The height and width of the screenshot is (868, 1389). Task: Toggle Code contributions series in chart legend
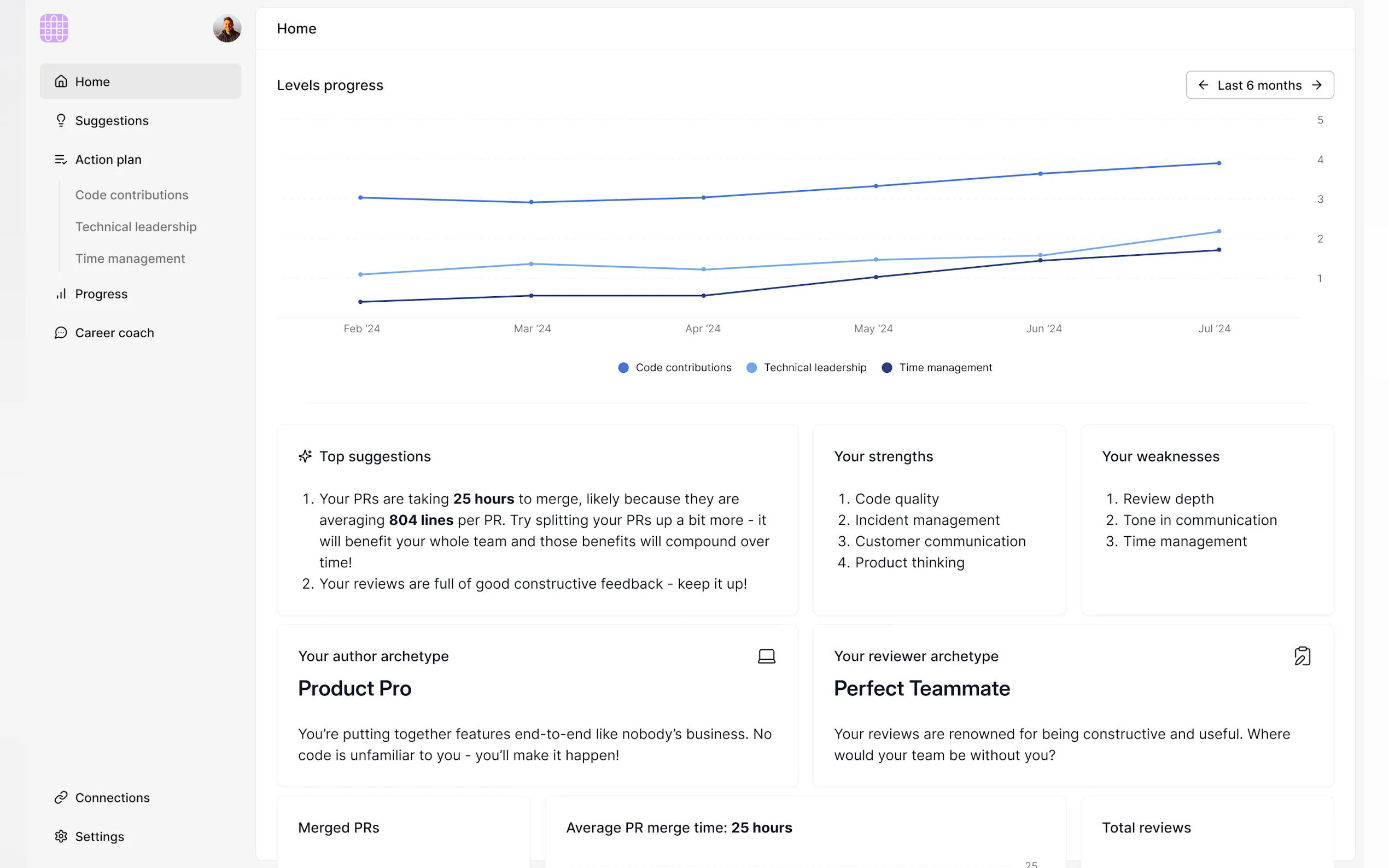pos(675,367)
